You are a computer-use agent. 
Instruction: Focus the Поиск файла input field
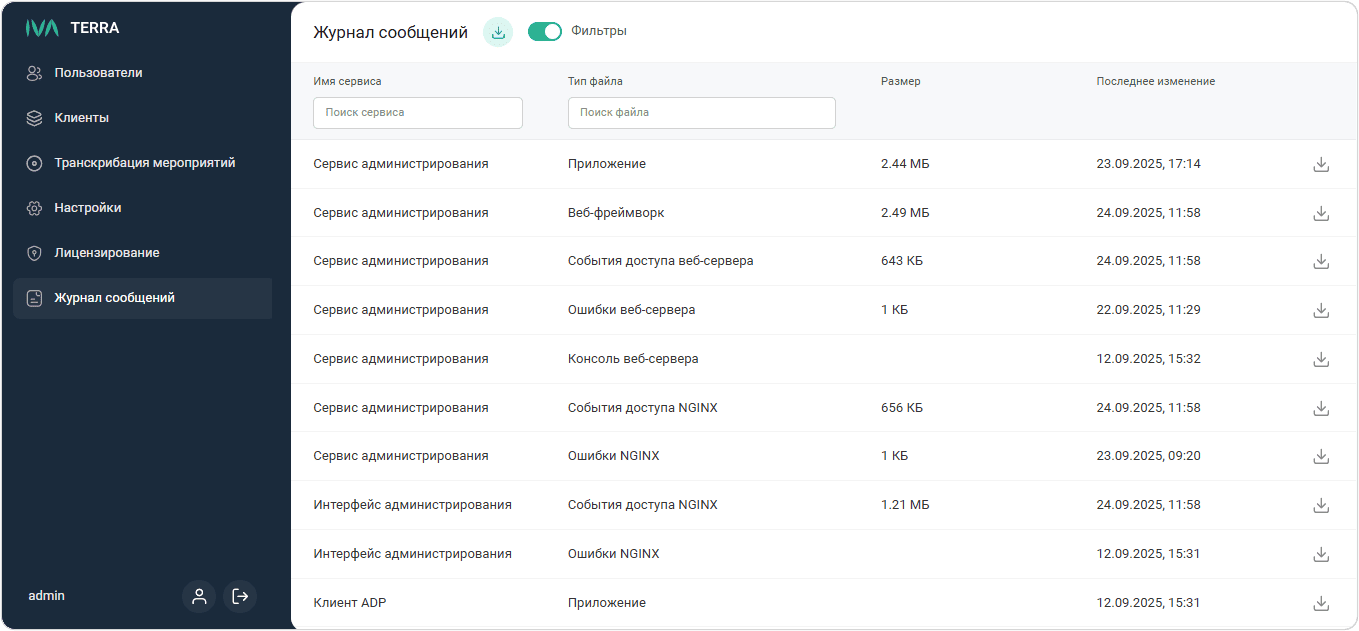(x=701, y=113)
